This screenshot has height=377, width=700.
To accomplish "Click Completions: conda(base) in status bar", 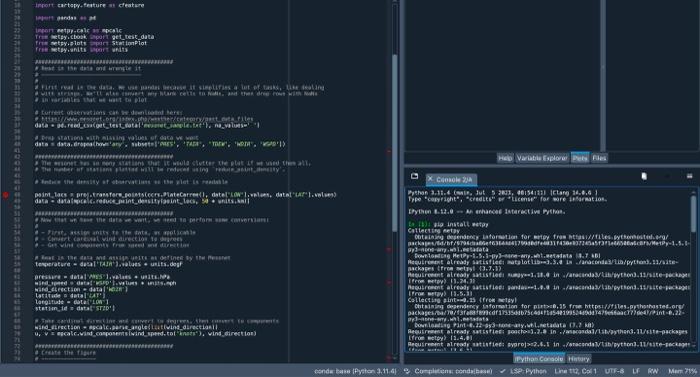I will click(x=453, y=371).
